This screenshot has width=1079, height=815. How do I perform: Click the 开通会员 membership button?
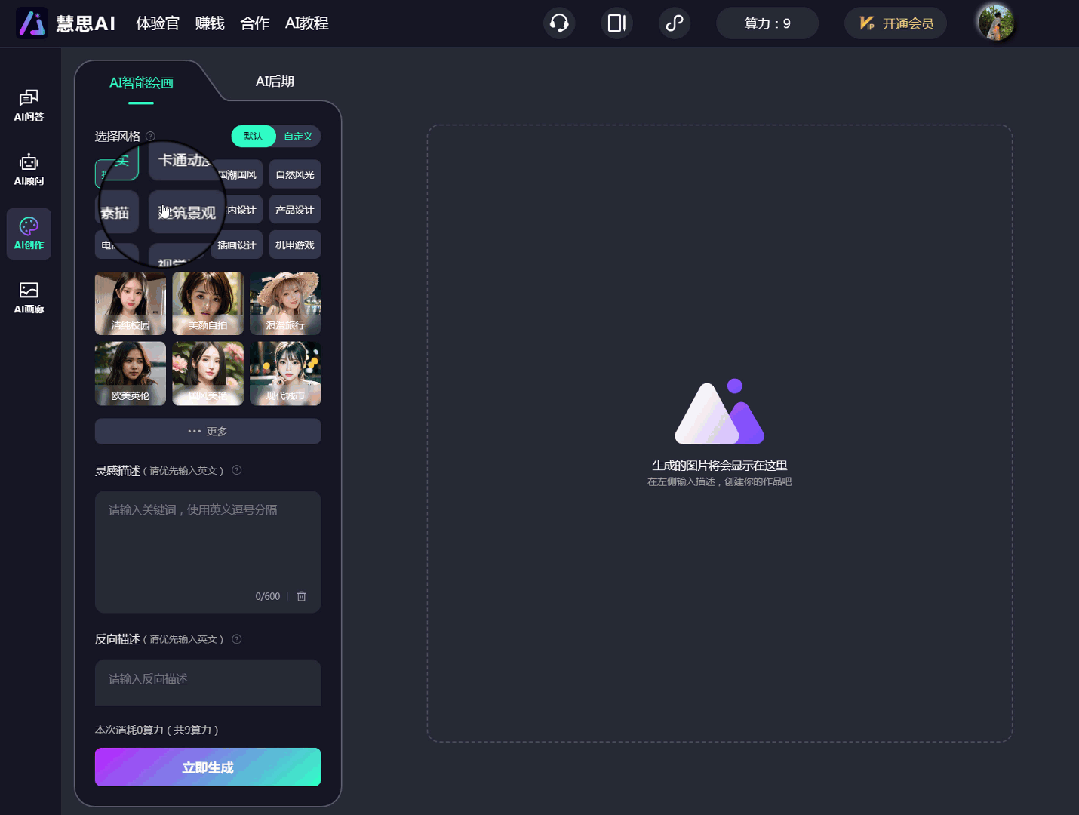click(896, 23)
